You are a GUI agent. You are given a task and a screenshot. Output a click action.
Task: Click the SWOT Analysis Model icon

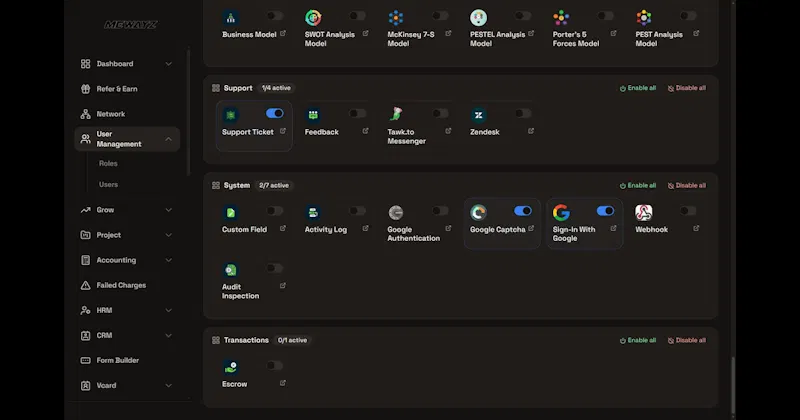pyautogui.click(x=313, y=18)
